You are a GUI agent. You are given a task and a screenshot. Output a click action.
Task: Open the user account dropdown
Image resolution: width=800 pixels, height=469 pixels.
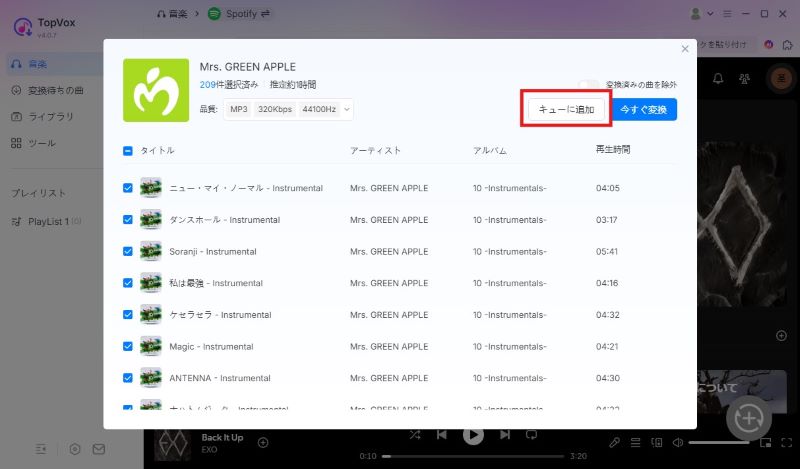[x=701, y=14]
